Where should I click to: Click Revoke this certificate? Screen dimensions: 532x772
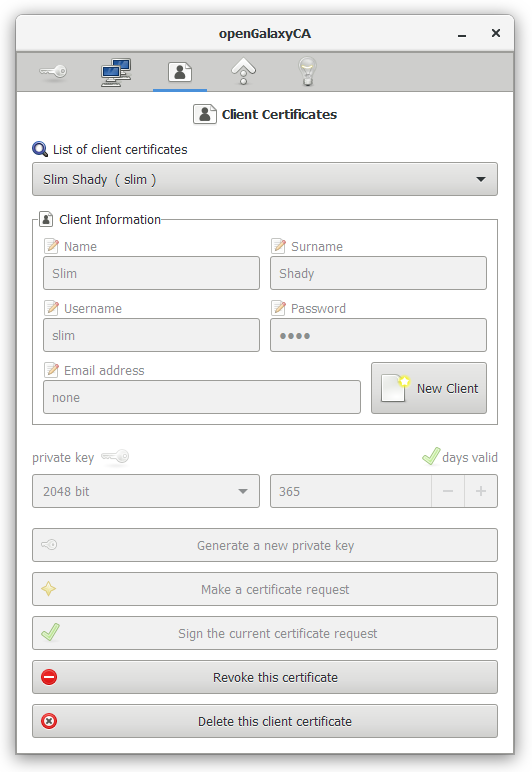265,677
